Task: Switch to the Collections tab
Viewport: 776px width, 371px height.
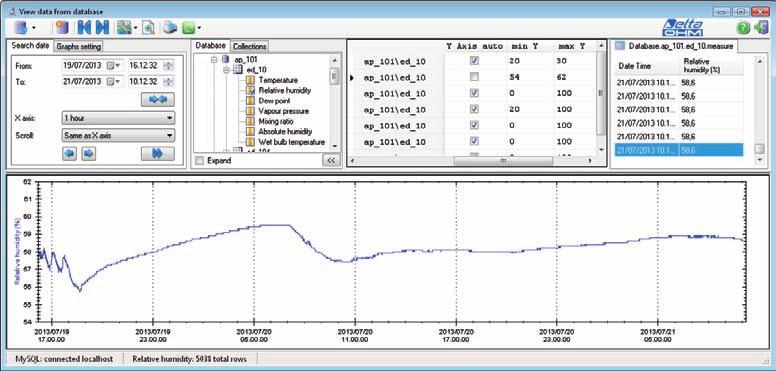Action: click(249, 46)
